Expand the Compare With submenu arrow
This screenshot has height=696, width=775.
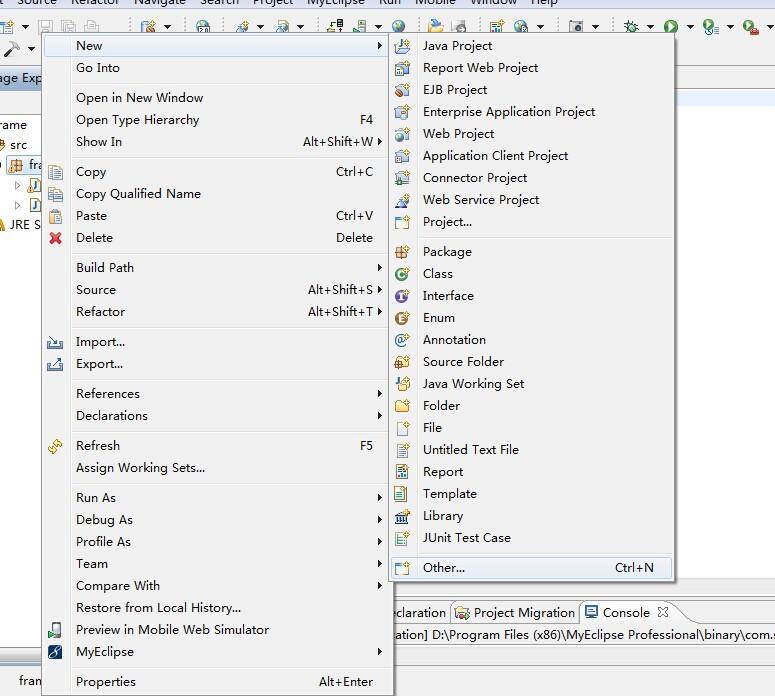point(380,586)
